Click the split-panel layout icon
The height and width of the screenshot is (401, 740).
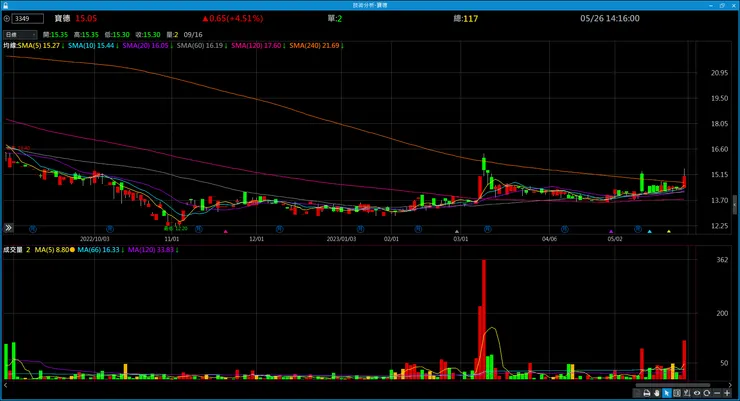tap(677, 393)
